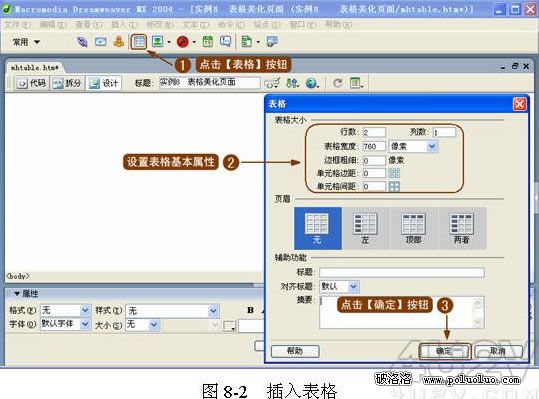This screenshot has width=539, height=399.
Task: Click the Date insert icon
Action: point(208,42)
